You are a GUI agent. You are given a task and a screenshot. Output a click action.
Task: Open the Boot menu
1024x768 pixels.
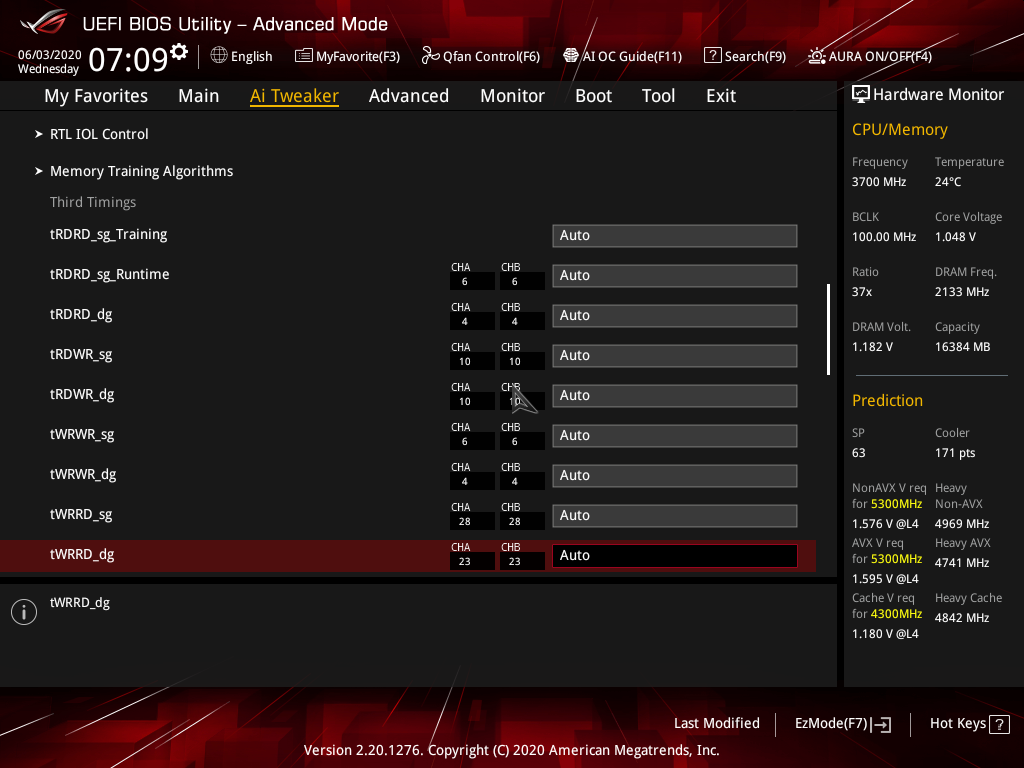[593, 95]
